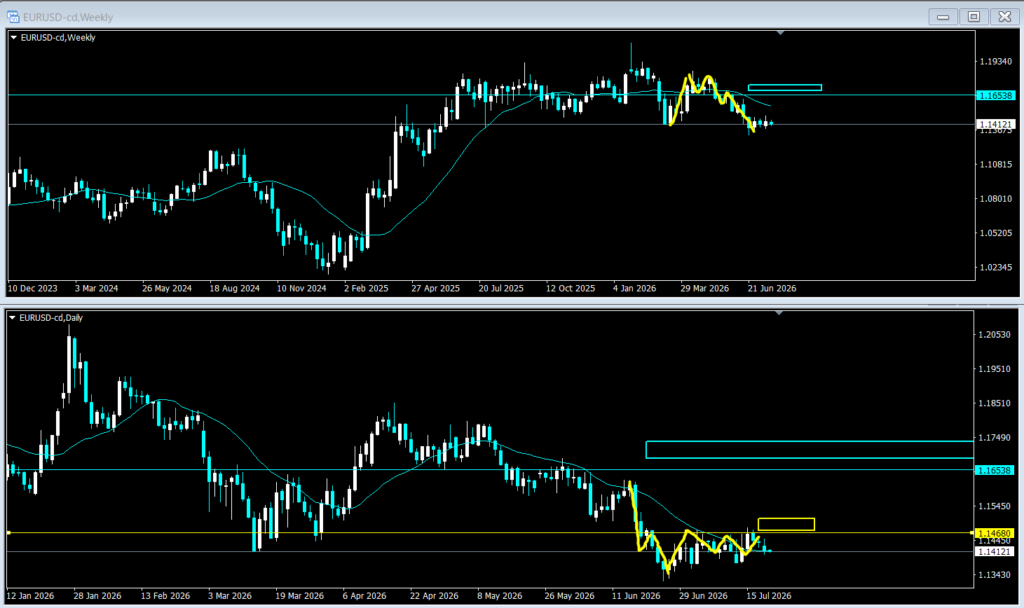Screen dimensions: 1024x608
Task: Click chart shift marker on Weekly chart
Action: coord(780,33)
